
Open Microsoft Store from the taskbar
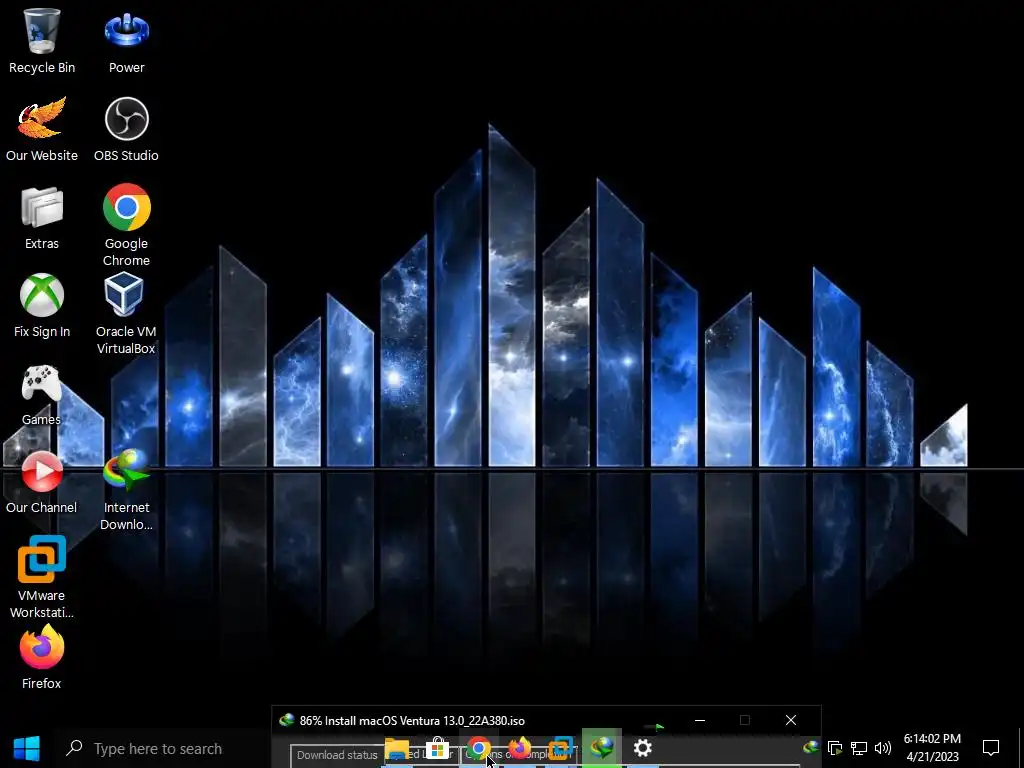tap(438, 748)
